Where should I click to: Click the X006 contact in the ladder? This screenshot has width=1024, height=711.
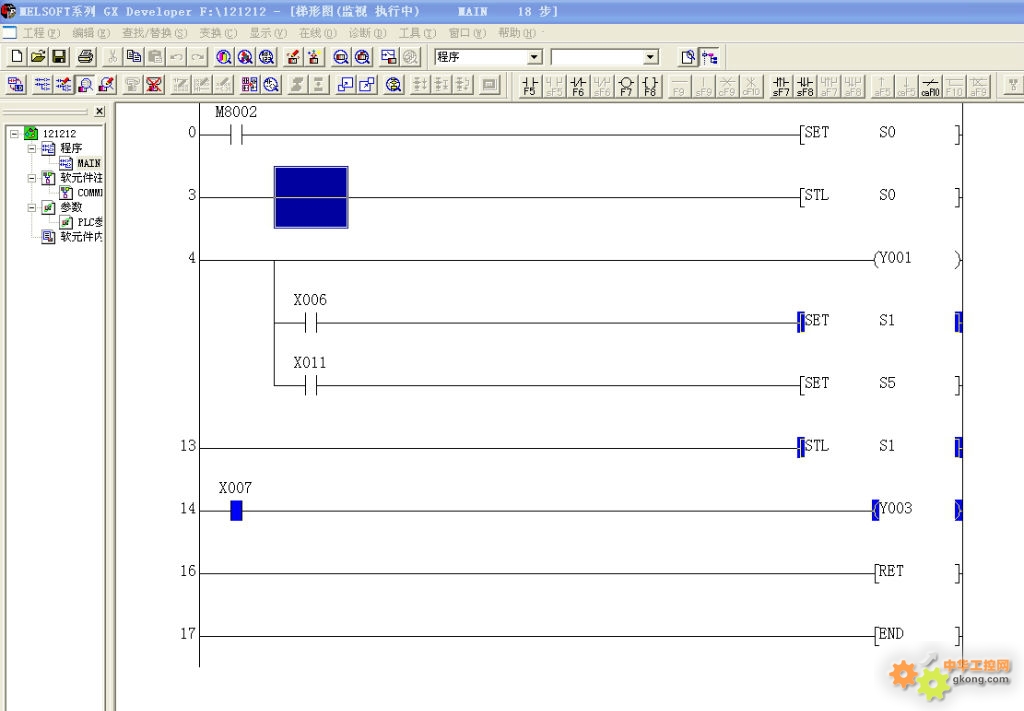pos(311,323)
